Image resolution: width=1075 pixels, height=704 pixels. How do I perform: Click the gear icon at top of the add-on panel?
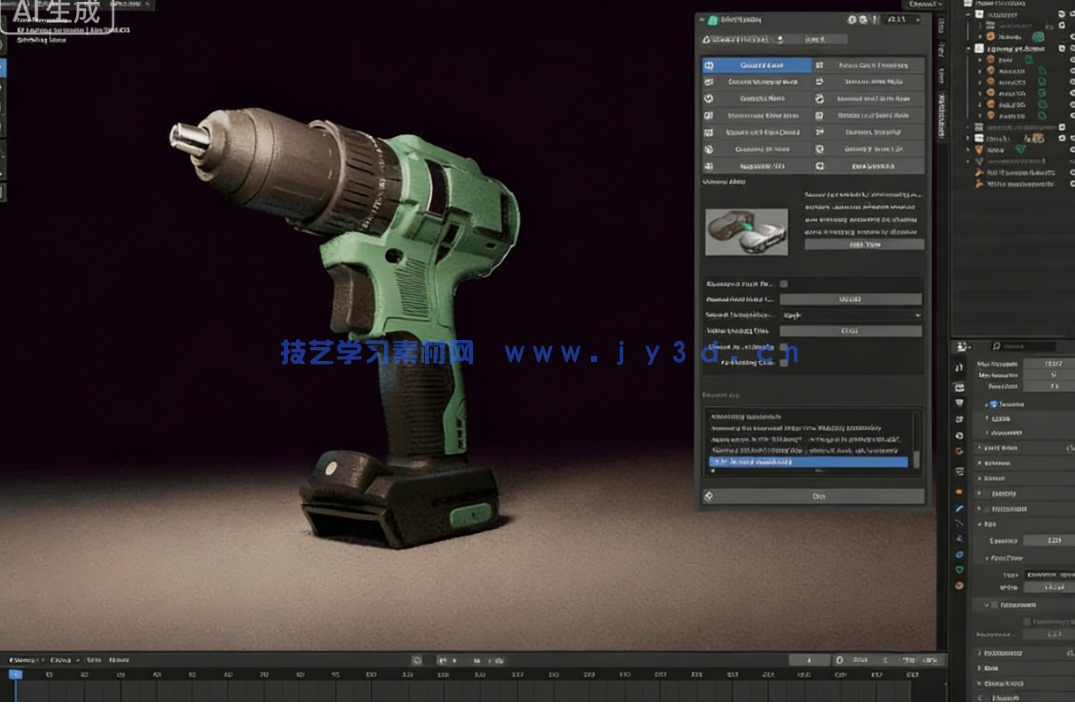pos(852,19)
